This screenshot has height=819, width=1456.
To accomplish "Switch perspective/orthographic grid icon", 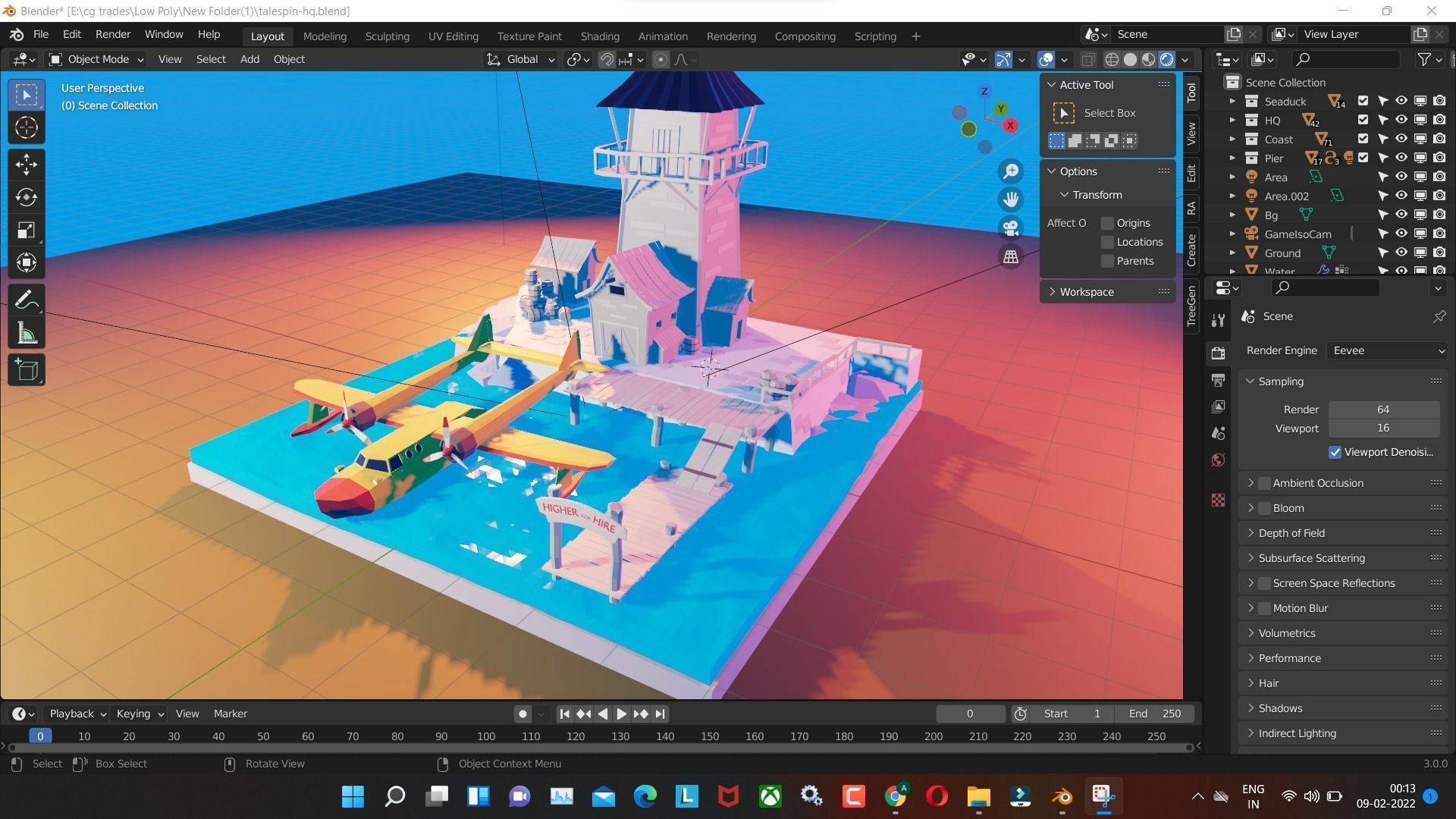I will 1011,256.
